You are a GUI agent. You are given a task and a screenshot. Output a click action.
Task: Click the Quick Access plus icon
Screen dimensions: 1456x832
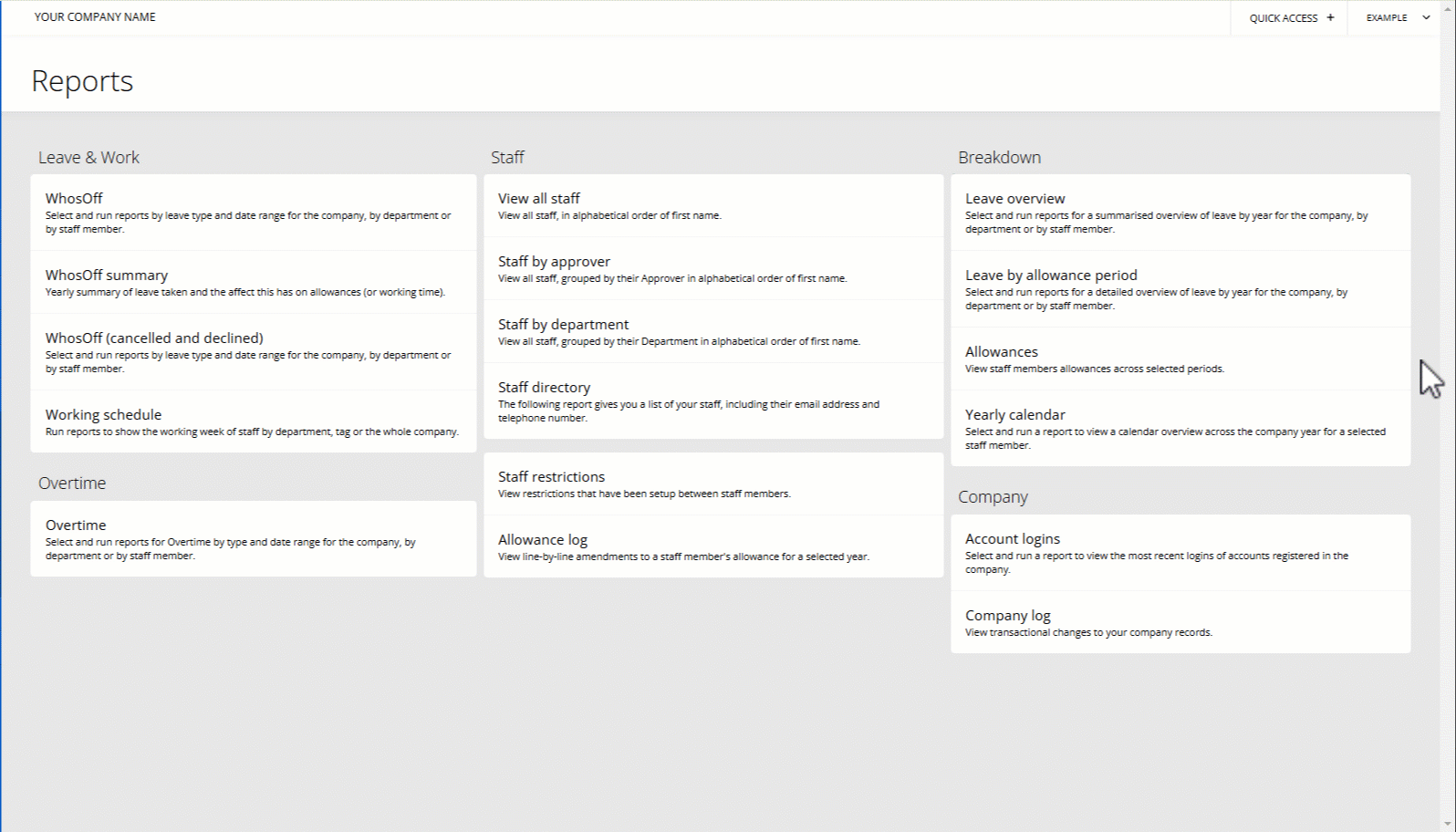click(x=1330, y=17)
